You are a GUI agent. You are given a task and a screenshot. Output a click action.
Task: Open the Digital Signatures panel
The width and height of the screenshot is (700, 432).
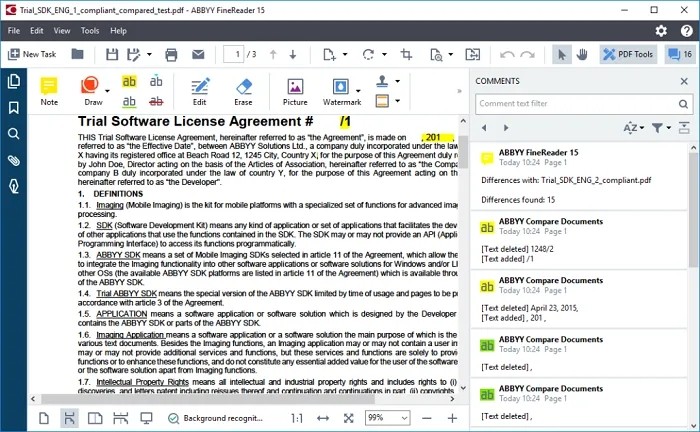pyautogui.click(x=13, y=186)
